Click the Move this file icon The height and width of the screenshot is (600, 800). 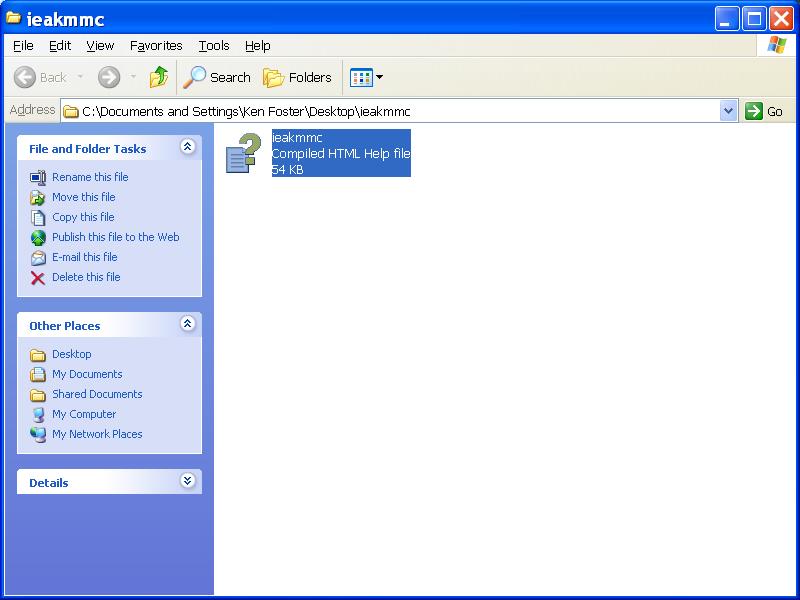[38, 197]
